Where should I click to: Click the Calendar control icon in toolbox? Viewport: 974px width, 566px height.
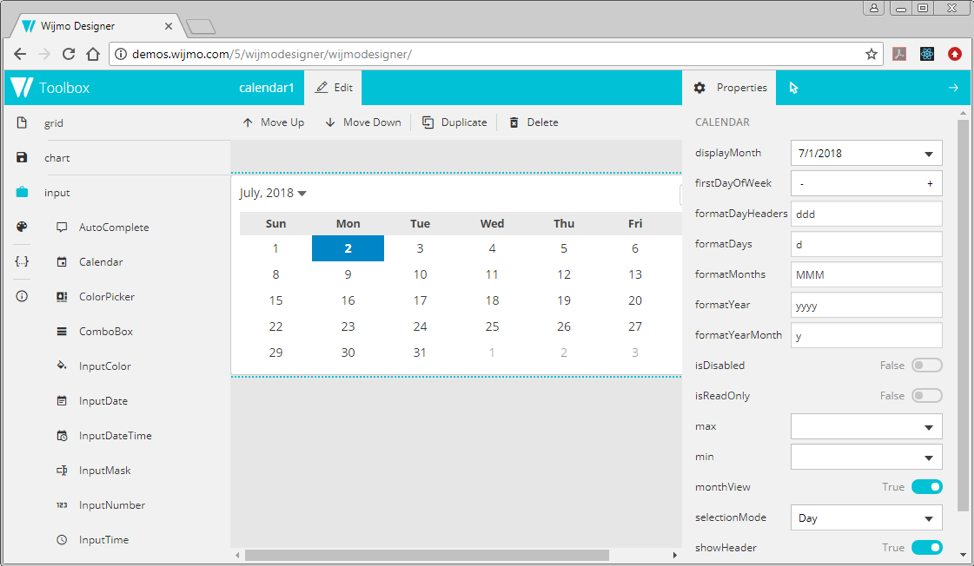point(61,262)
